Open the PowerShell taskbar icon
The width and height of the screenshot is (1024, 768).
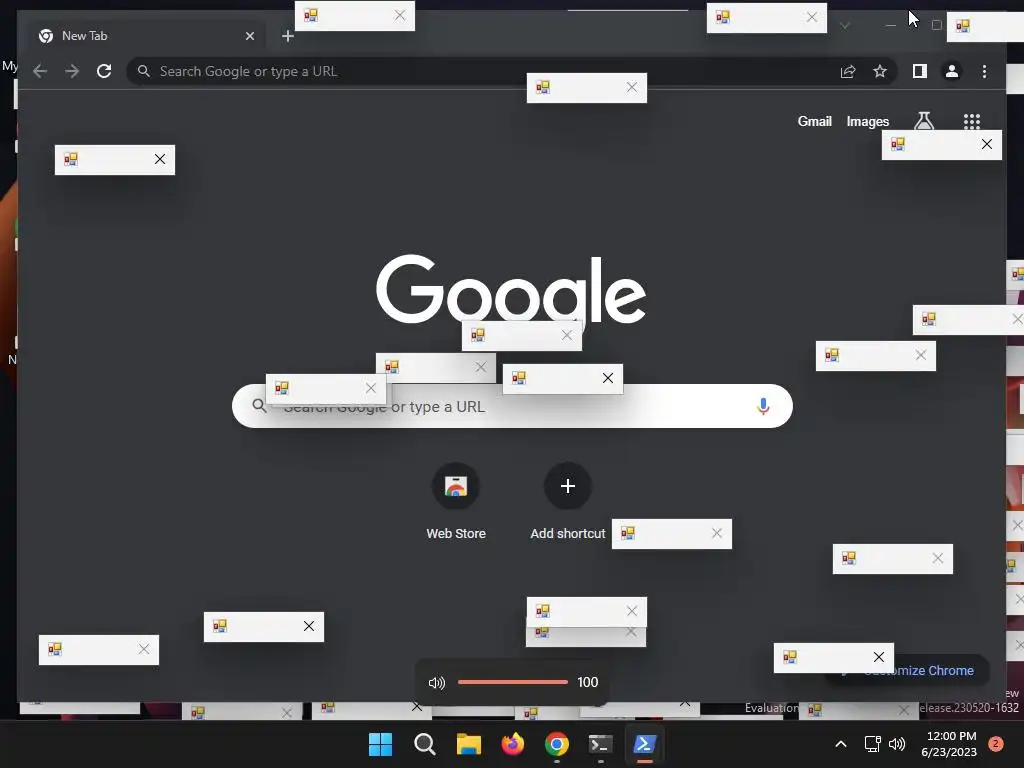click(645, 744)
